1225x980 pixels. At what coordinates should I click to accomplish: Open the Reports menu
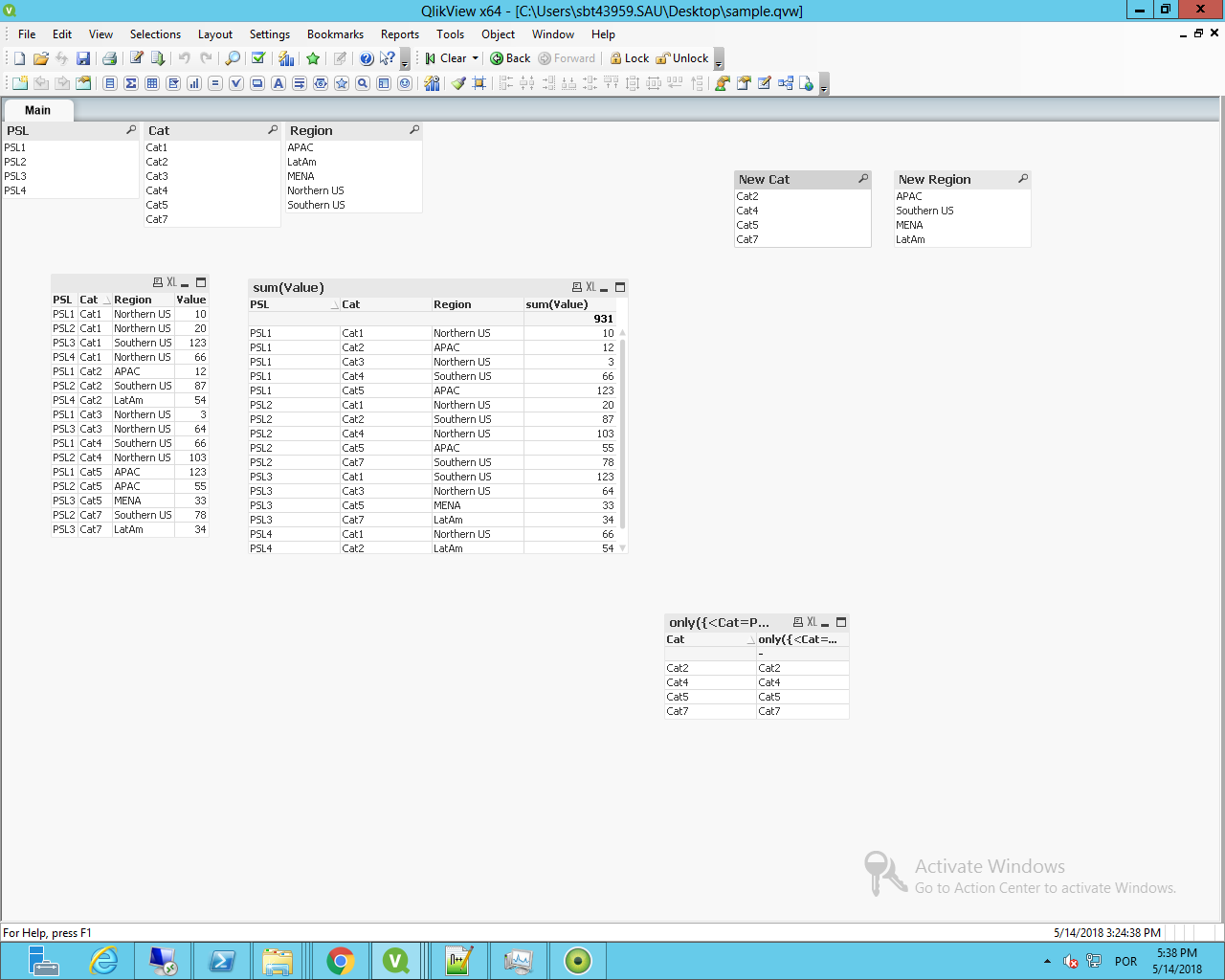tap(400, 33)
